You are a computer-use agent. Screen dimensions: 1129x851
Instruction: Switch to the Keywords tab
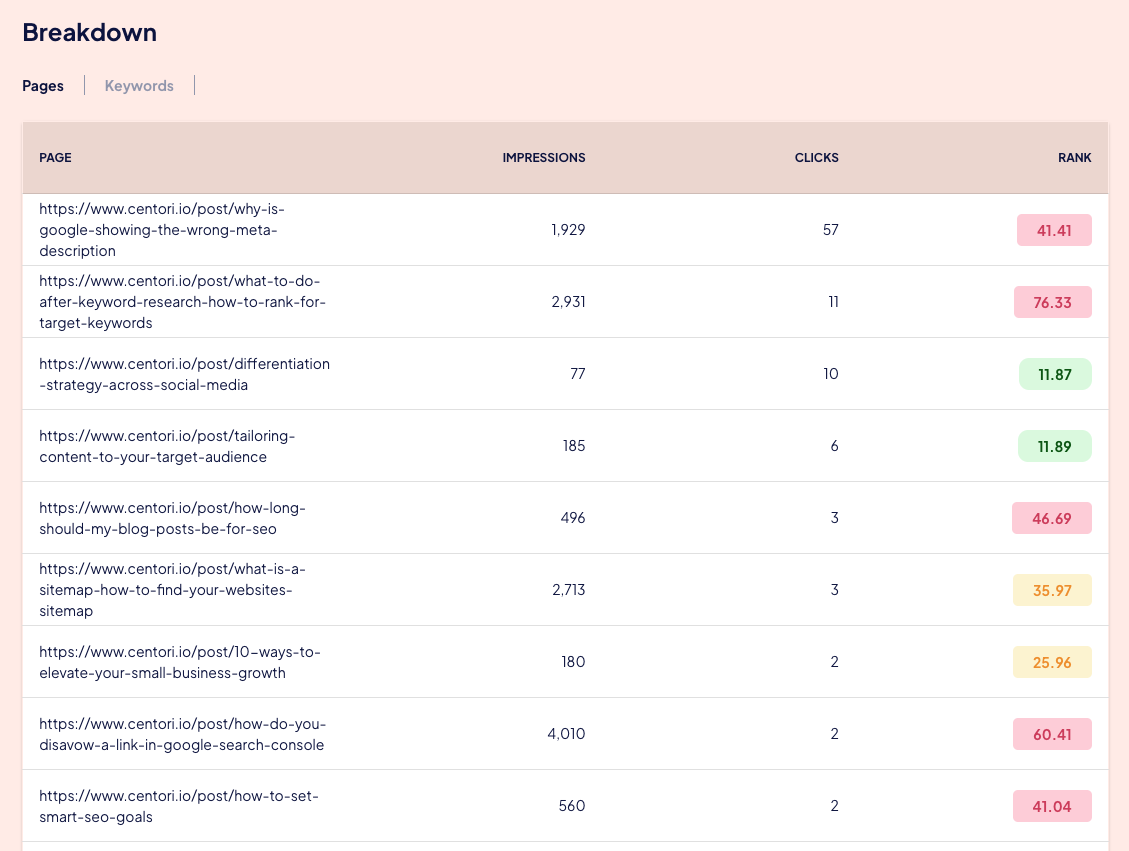pyautogui.click(x=139, y=86)
